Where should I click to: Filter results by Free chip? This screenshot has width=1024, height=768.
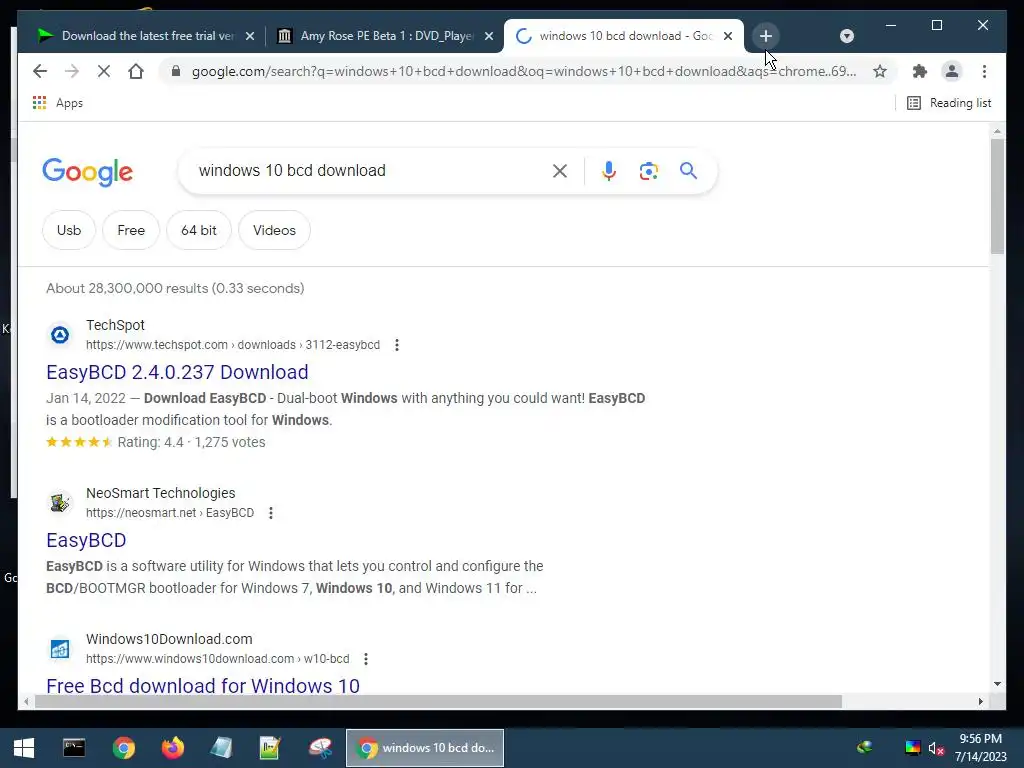click(x=131, y=230)
